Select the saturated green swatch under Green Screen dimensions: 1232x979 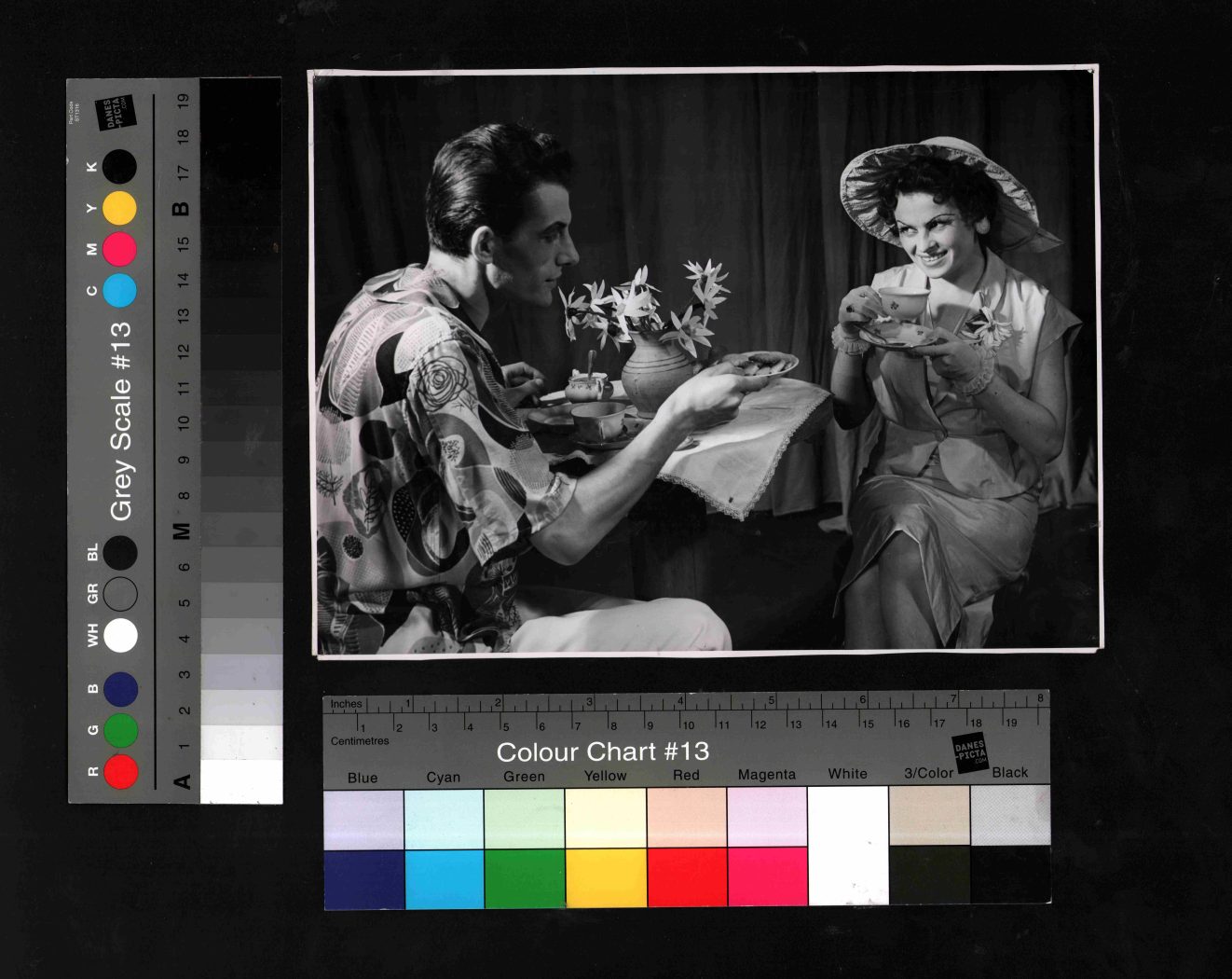[x=525, y=876]
